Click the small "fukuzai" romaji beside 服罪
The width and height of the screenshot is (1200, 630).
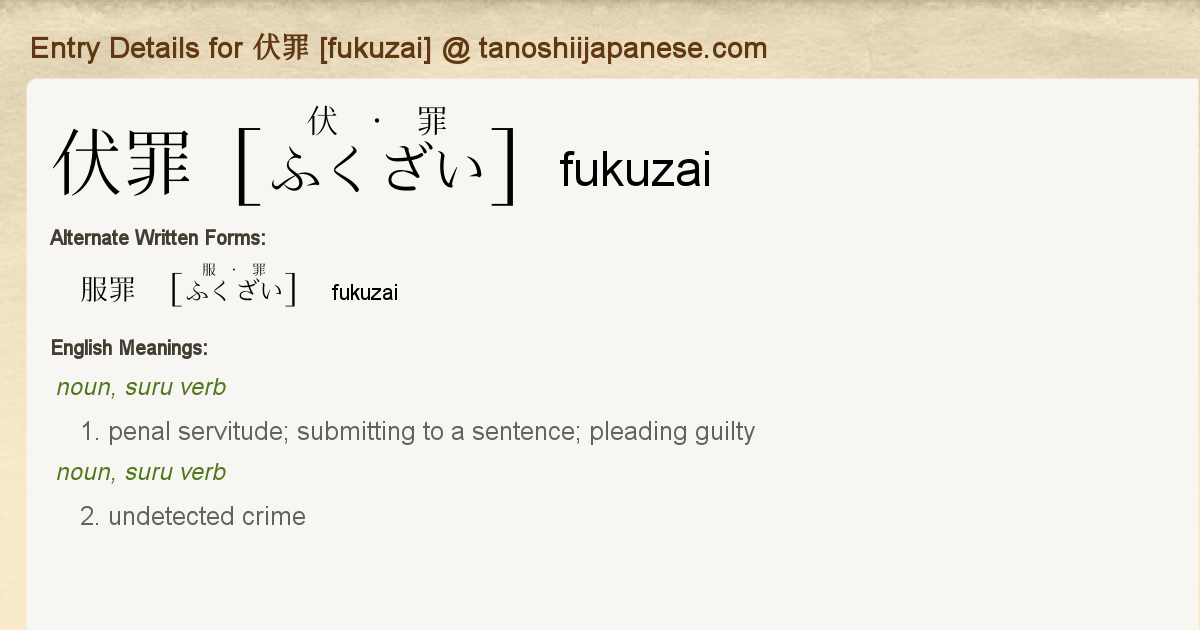tap(364, 292)
